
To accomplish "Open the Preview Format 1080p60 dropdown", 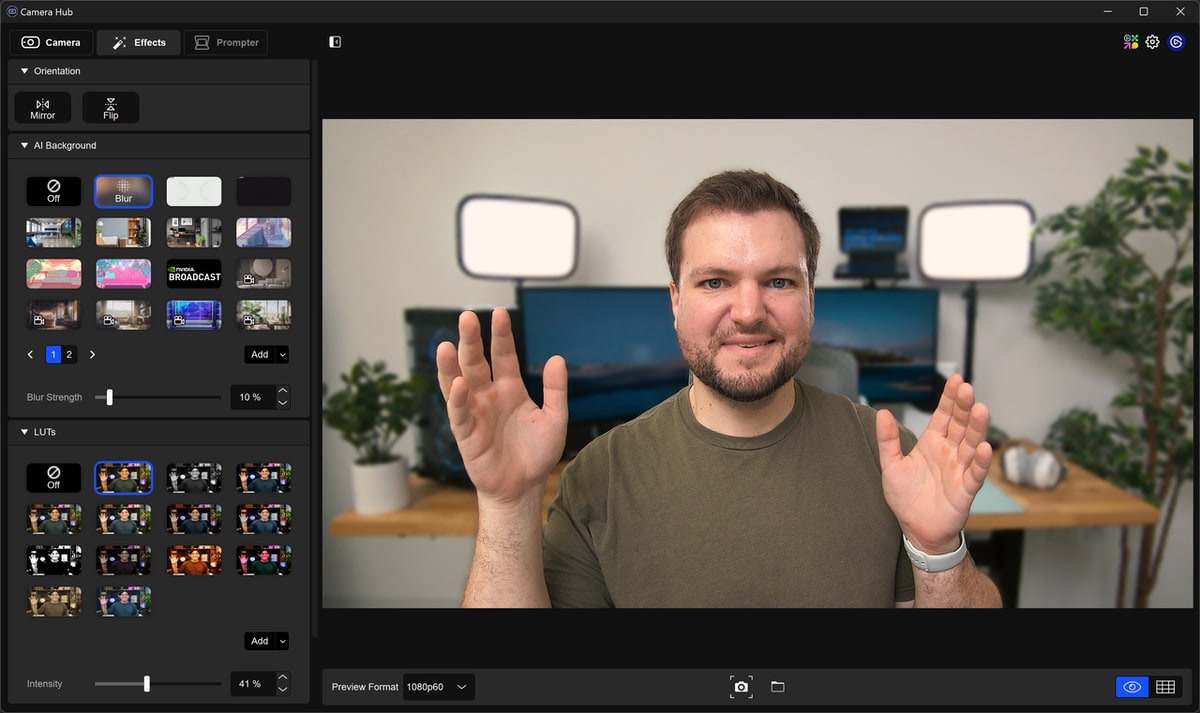I will (439, 687).
